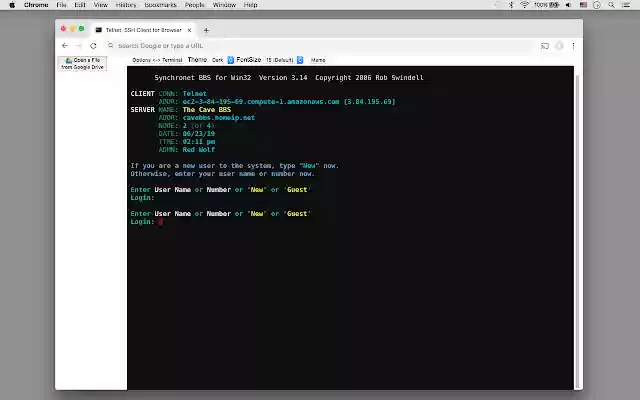This screenshot has width=640, height=400.
Task: Click Open a File from Google Drive button
Action: point(82,63)
